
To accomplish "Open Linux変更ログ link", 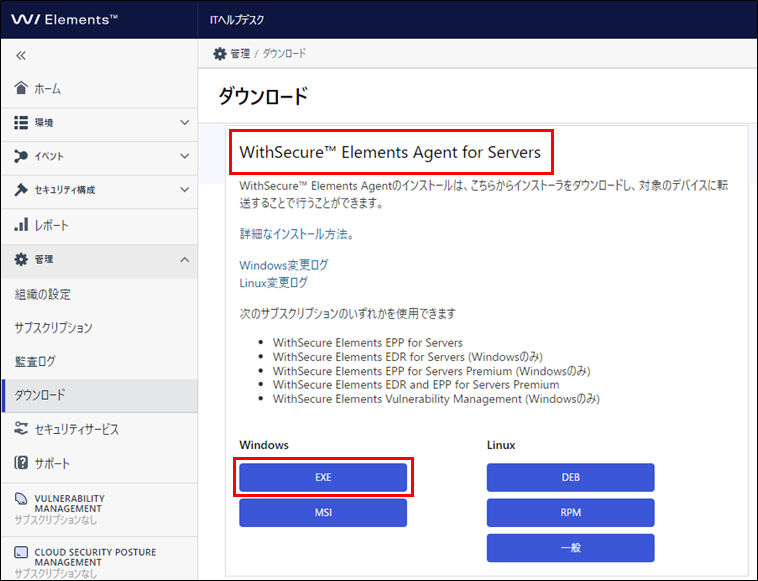I will (x=274, y=283).
